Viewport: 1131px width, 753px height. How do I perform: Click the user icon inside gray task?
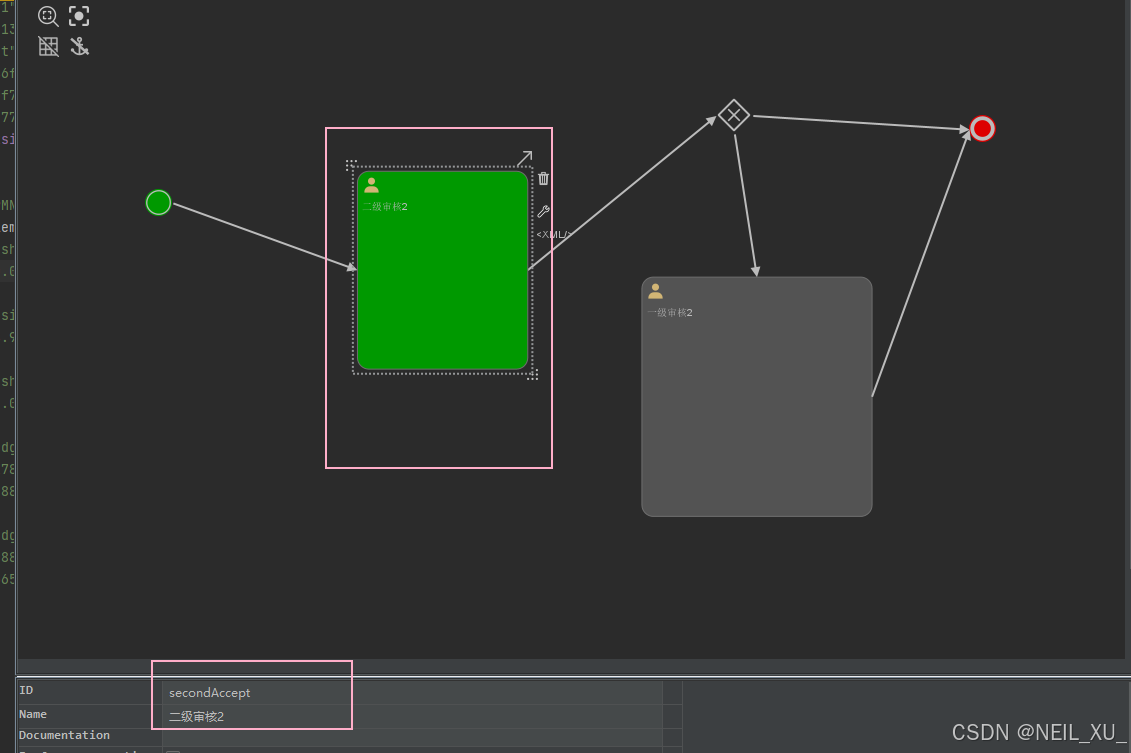pyautogui.click(x=655, y=291)
